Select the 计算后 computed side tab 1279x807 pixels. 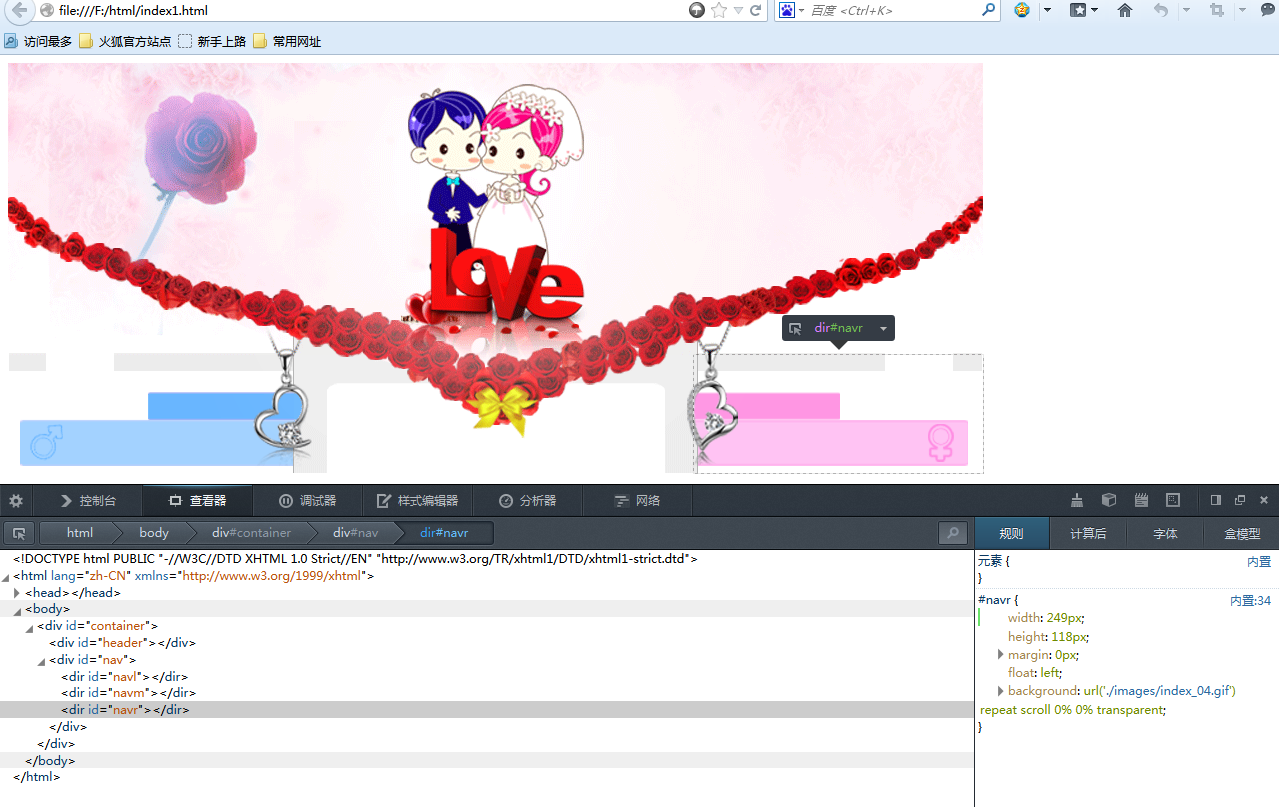tap(1088, 533)
